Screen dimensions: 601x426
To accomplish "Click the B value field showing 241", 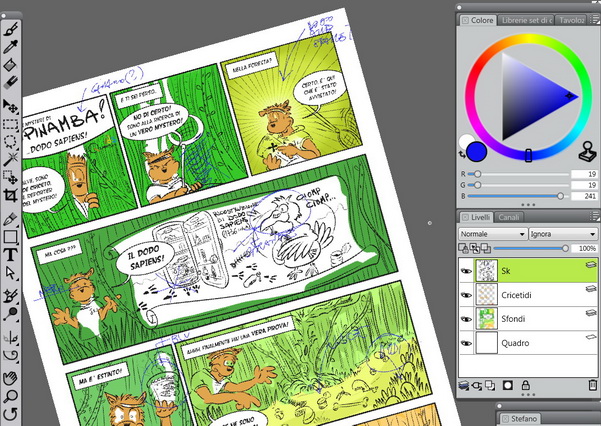I will point(584,196).
